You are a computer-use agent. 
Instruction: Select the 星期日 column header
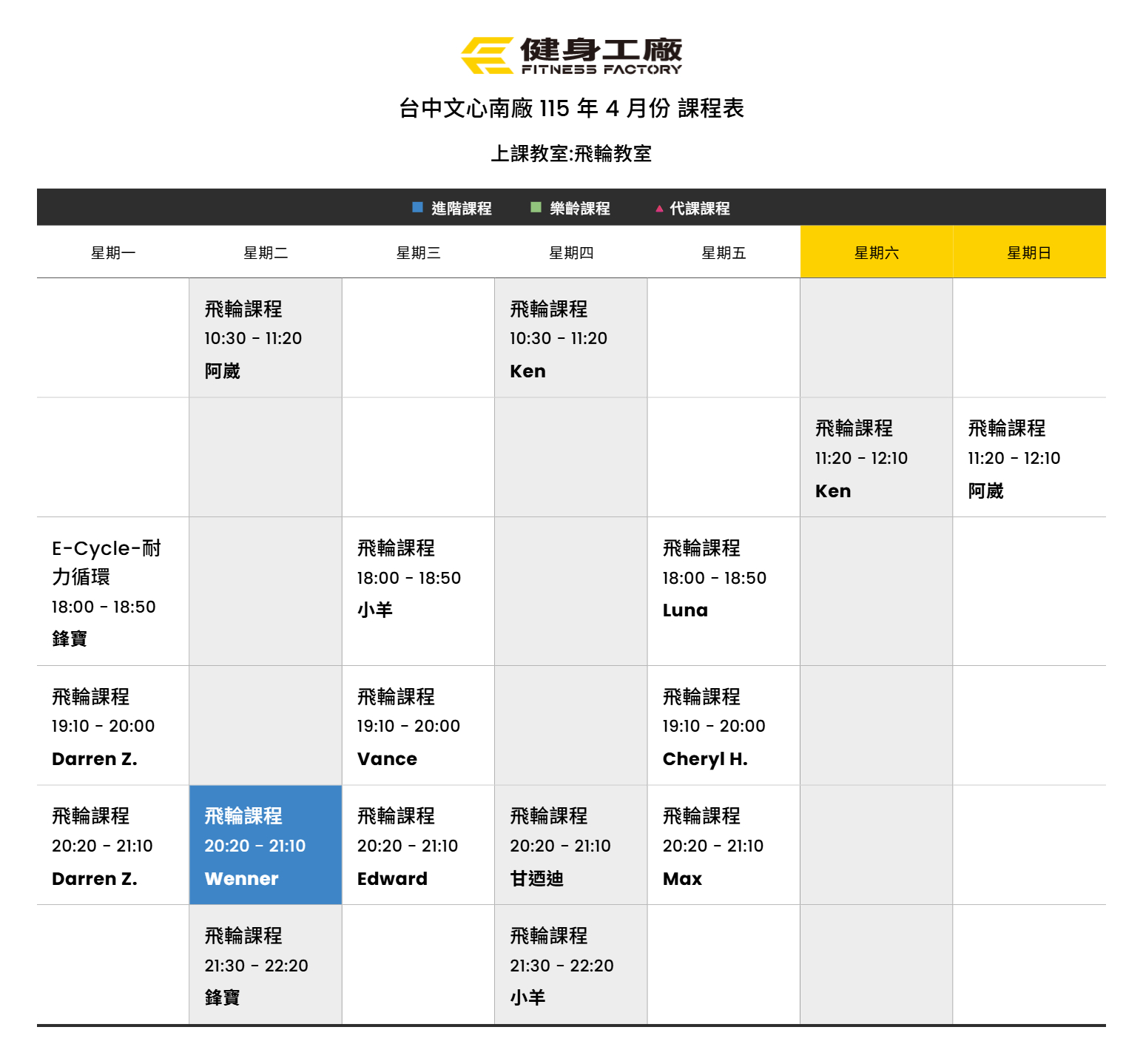tap(1028, 252)
